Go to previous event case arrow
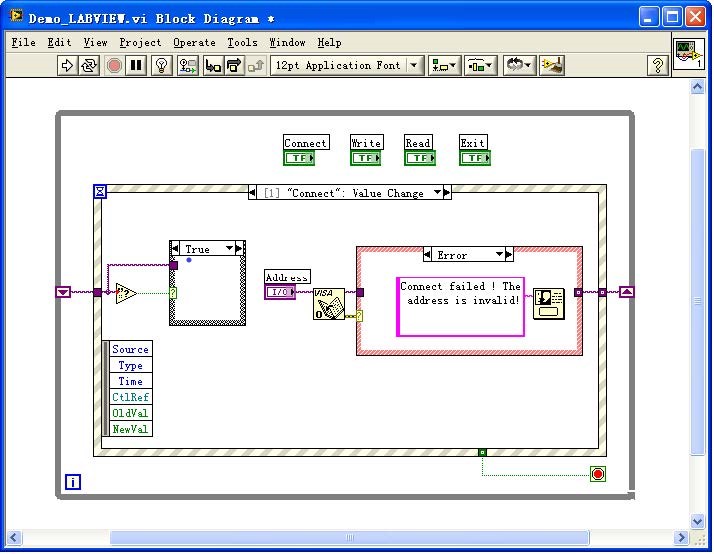714x554 pixels. [x=252, y=193]
